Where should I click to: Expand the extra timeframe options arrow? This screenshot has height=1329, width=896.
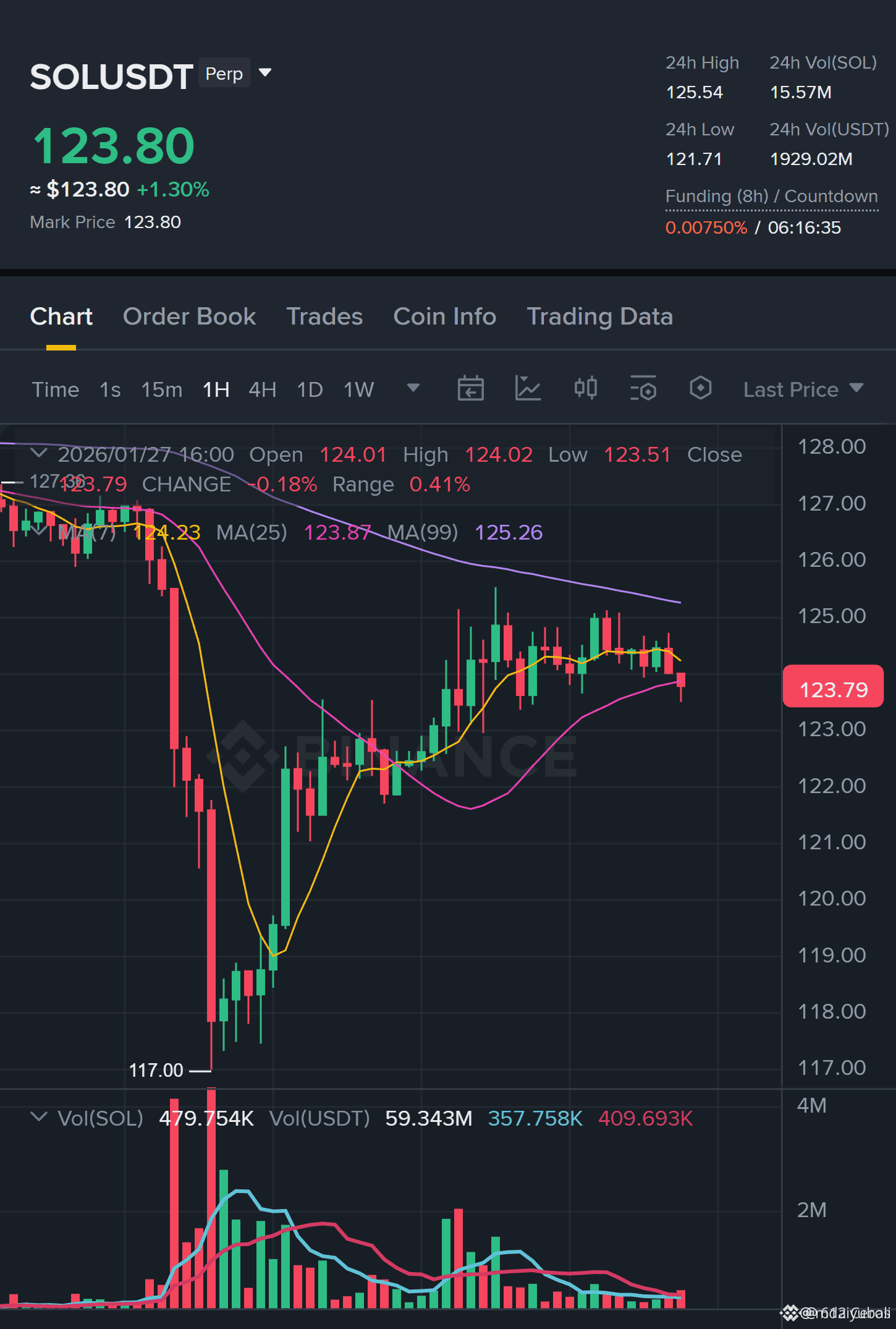click(x=412, y=388)
